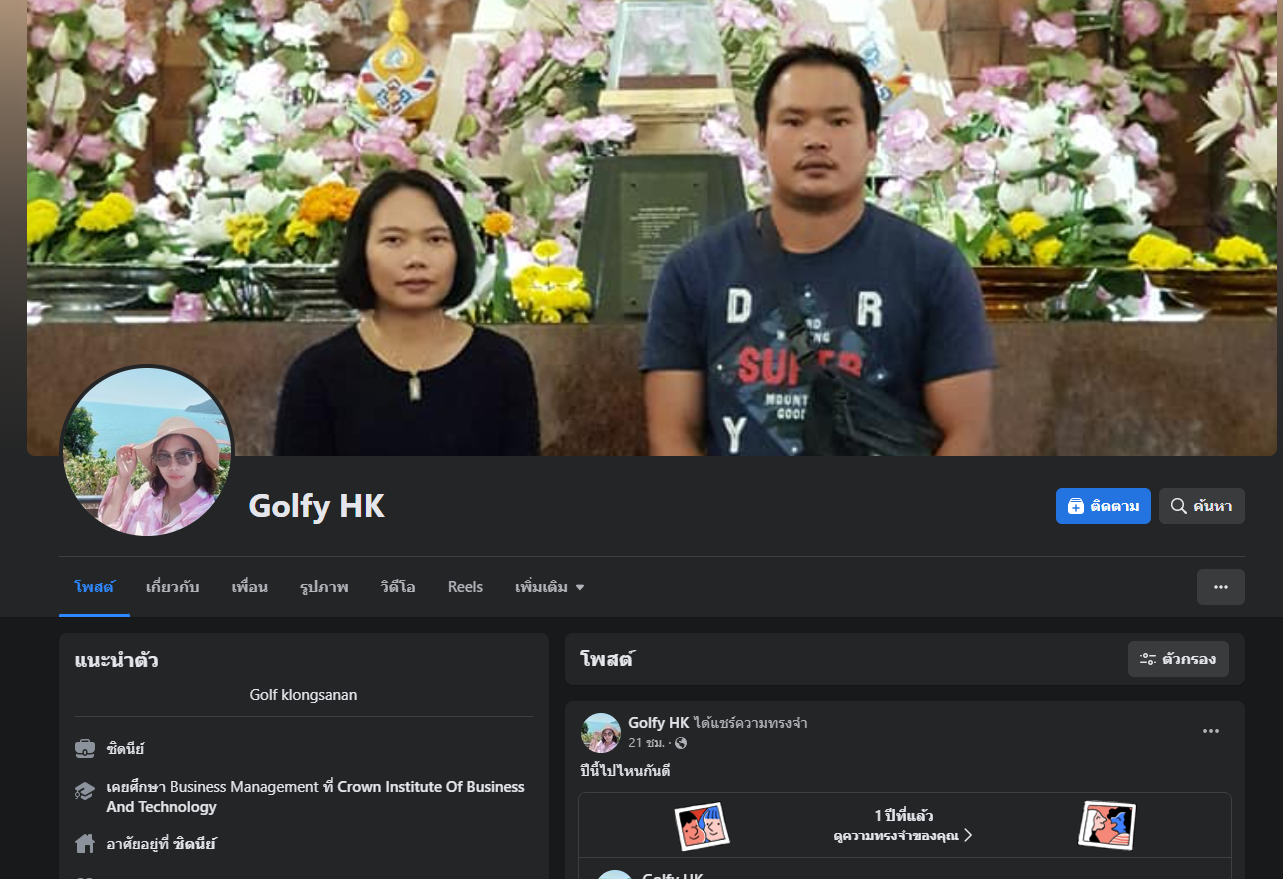Switch to the Reels tab
This screenshot has width=1283, height=879.
point(465,587)
